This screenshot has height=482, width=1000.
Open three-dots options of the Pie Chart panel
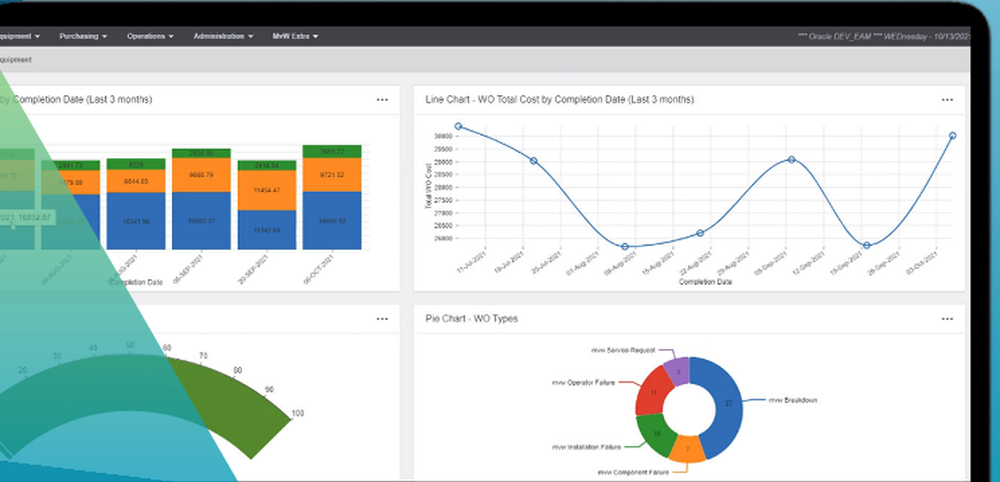947,319
